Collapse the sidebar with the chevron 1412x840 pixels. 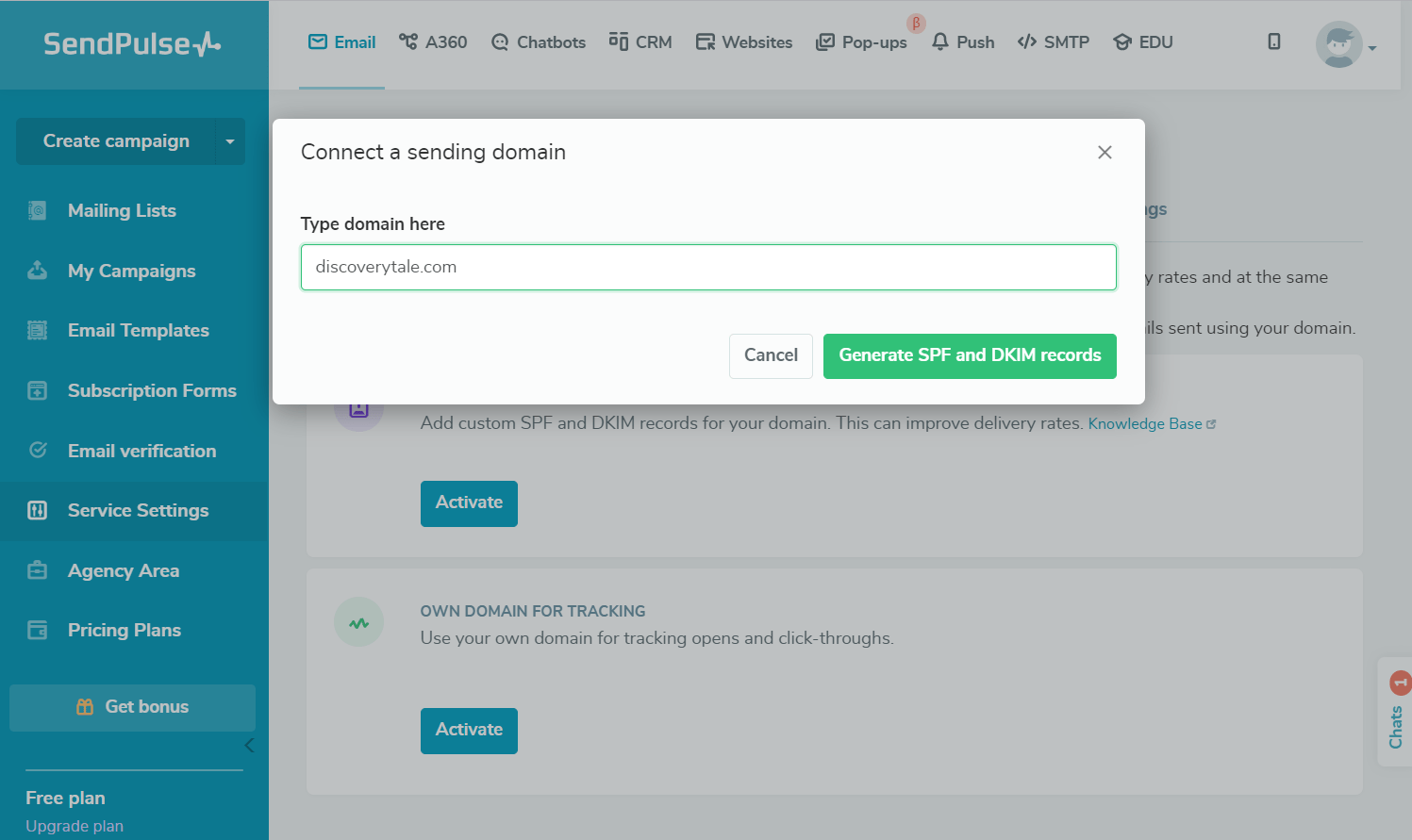[249, 746]
